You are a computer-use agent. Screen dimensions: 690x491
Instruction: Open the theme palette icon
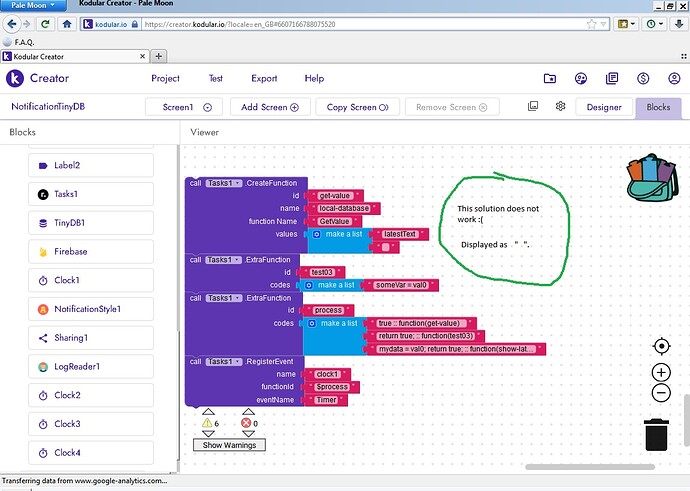click(x=581, y=78)
